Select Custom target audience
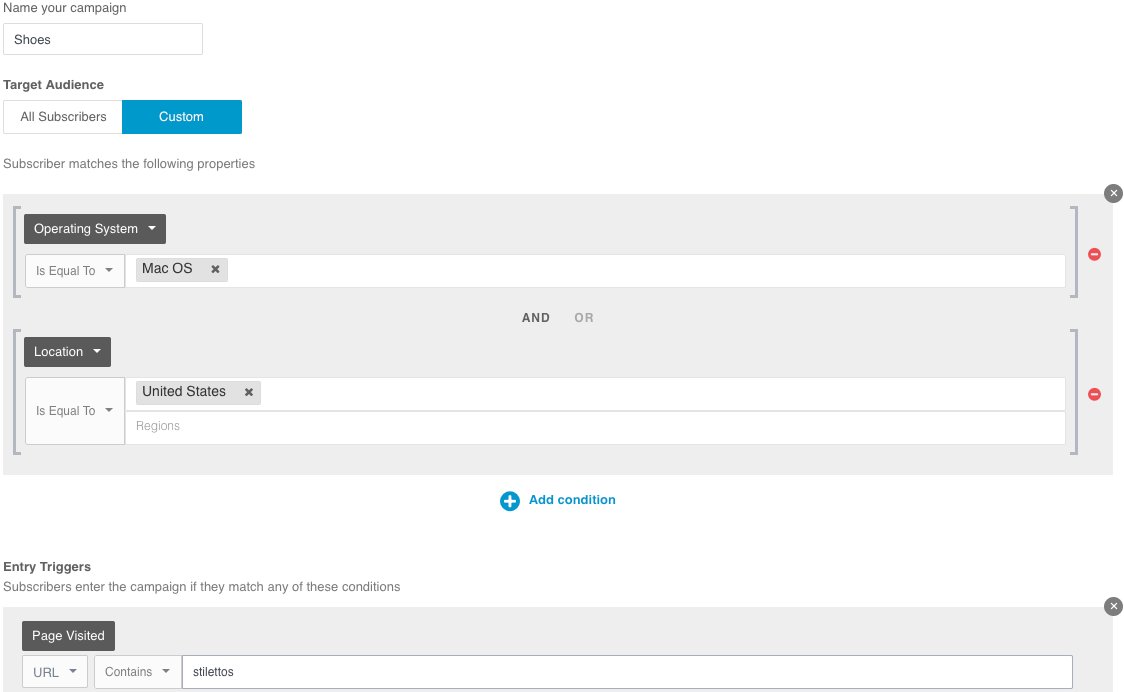Screen dimensions: 1124x692 click(181, 117)
